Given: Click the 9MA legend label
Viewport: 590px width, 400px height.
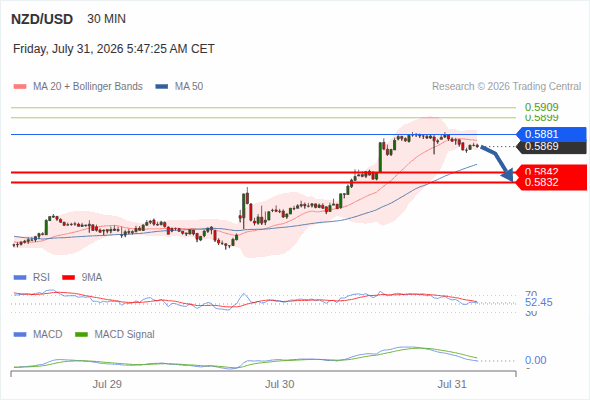Looking at the screenshot, I should 92,278.
